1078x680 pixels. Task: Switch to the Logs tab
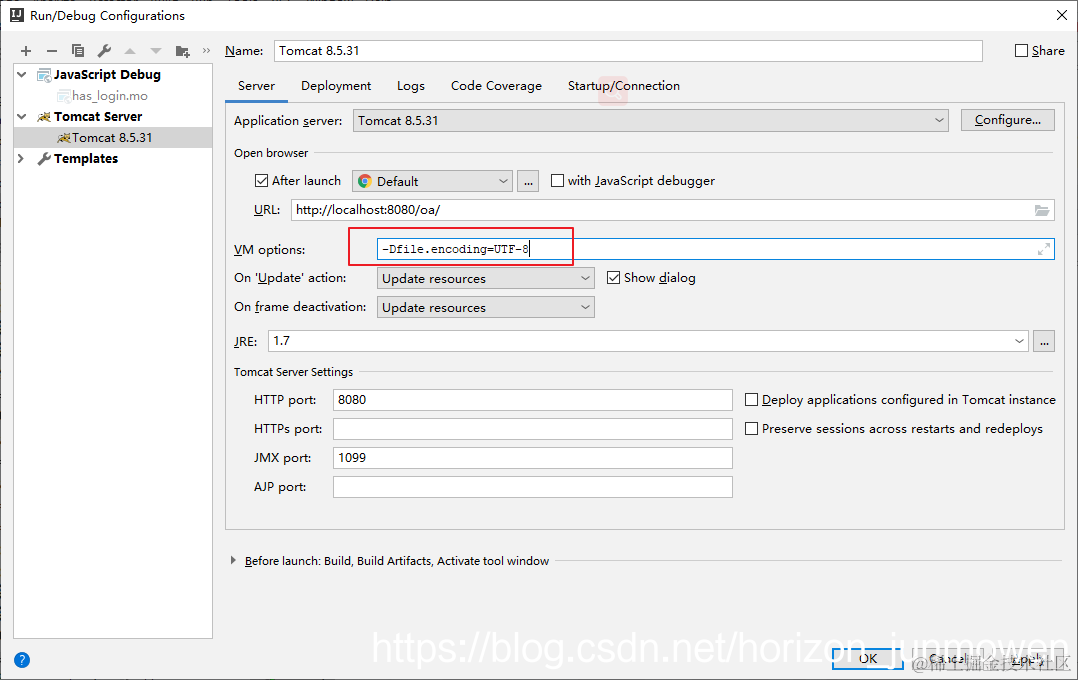click(410, 86)
